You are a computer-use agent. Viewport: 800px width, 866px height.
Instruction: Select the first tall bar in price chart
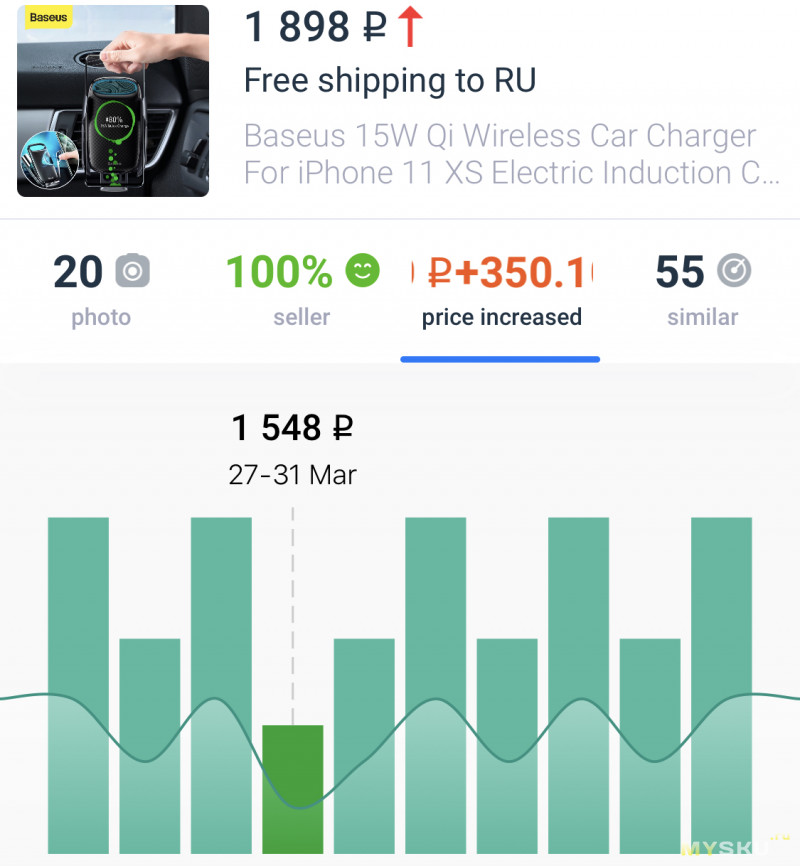78,685
